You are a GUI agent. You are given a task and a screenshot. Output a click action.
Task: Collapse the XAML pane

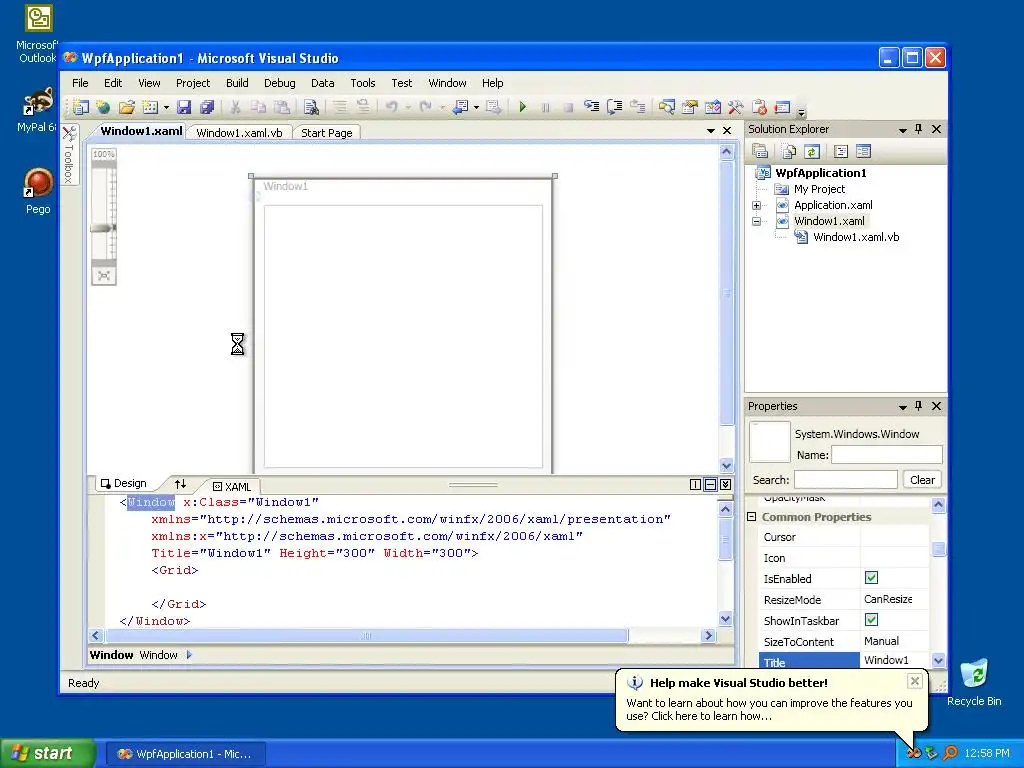point(726,485)
